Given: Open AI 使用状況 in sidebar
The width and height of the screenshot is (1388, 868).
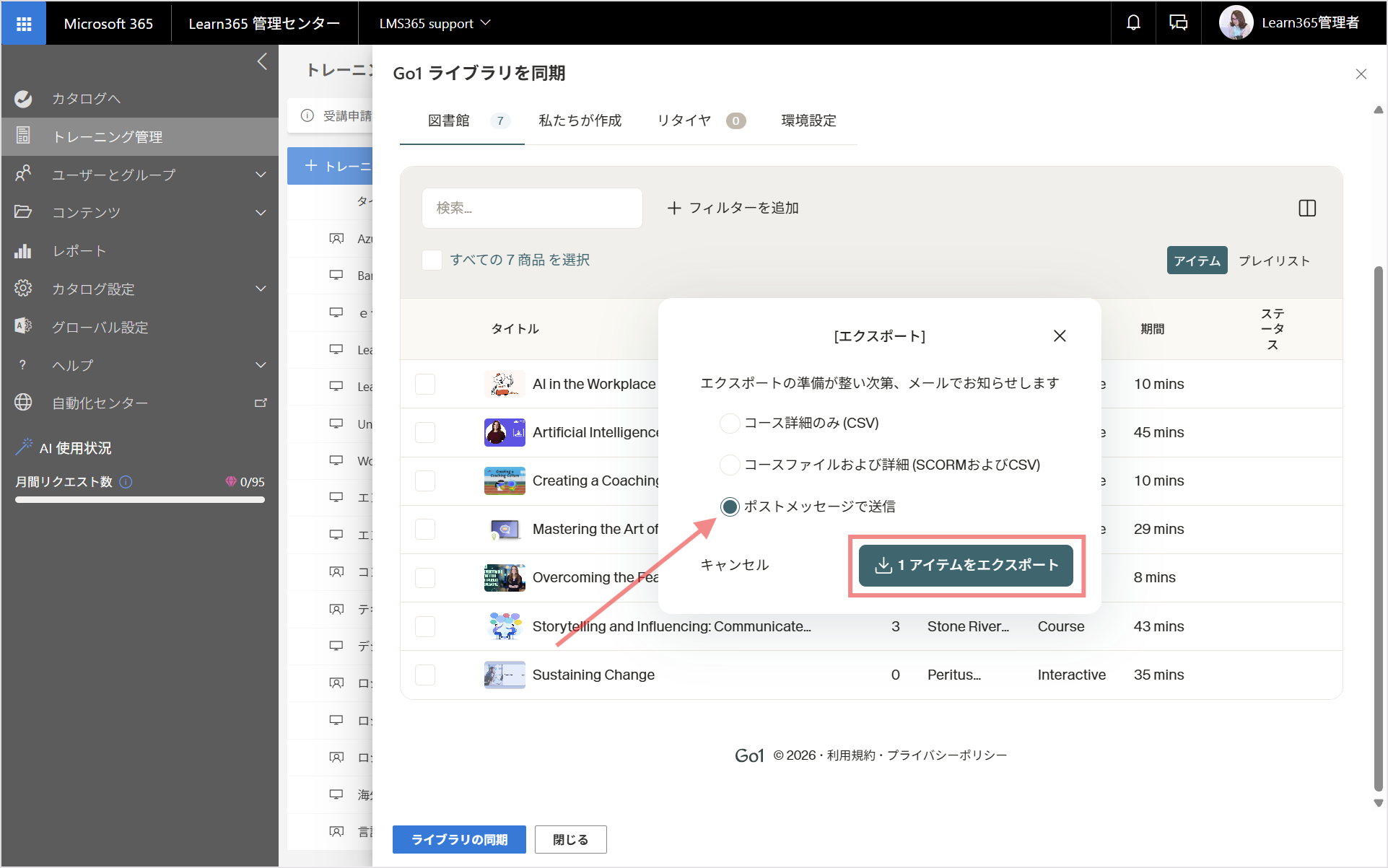Looking at the screenshot, I should click(x=75, y=448).
